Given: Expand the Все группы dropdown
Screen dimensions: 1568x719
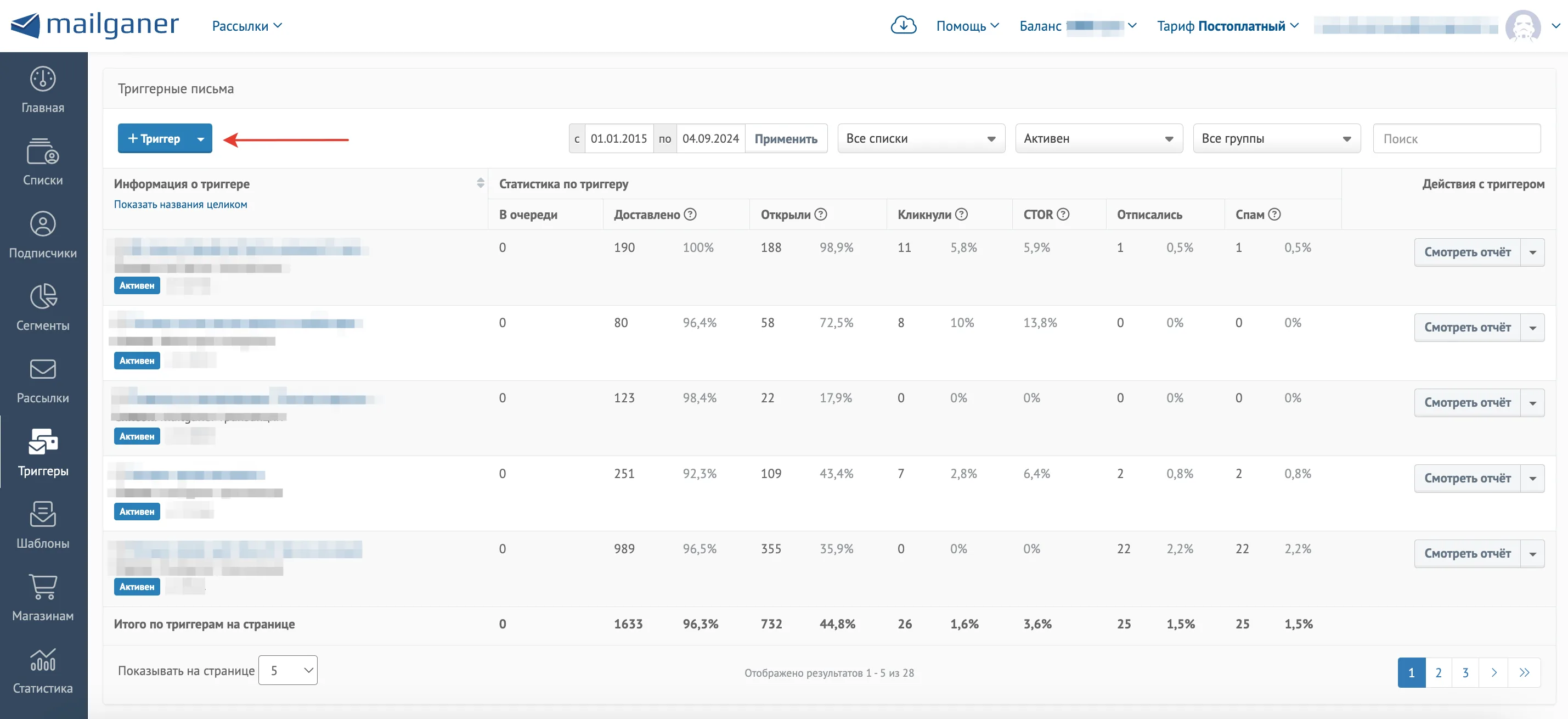Looking at the screenshot, I should point(1277,139).
